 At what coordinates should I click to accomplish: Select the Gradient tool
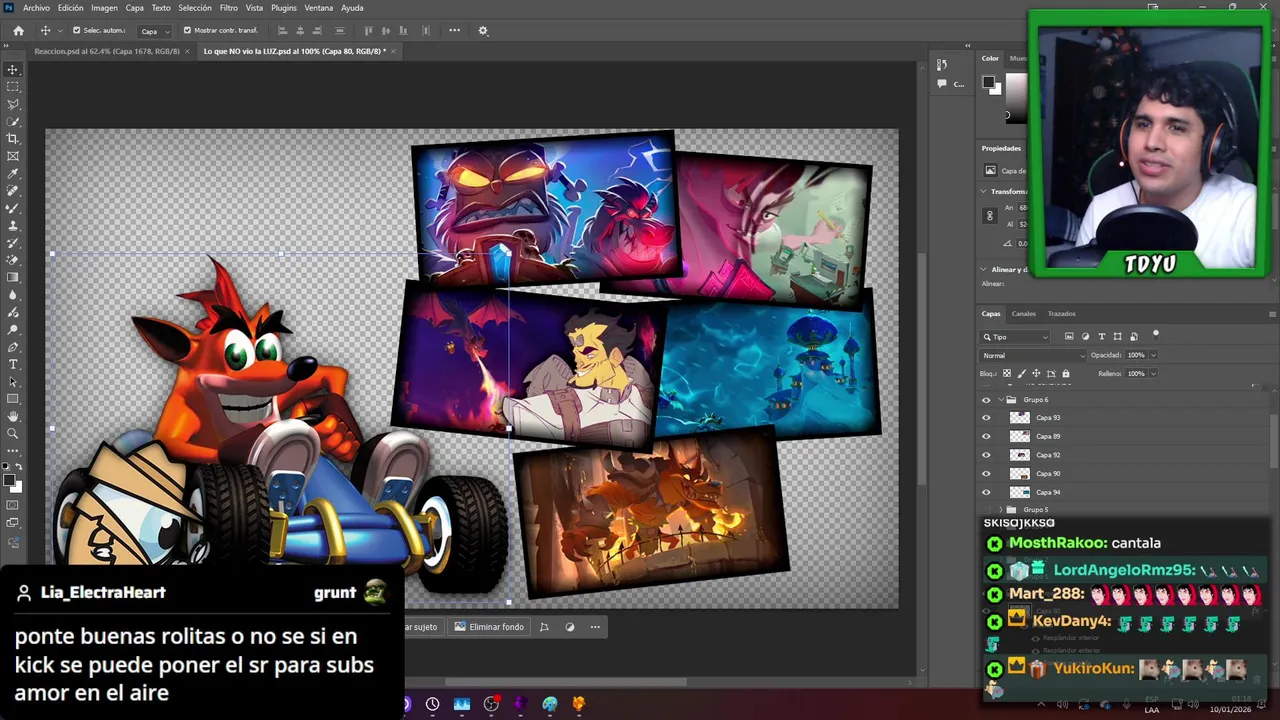point(13,278)
